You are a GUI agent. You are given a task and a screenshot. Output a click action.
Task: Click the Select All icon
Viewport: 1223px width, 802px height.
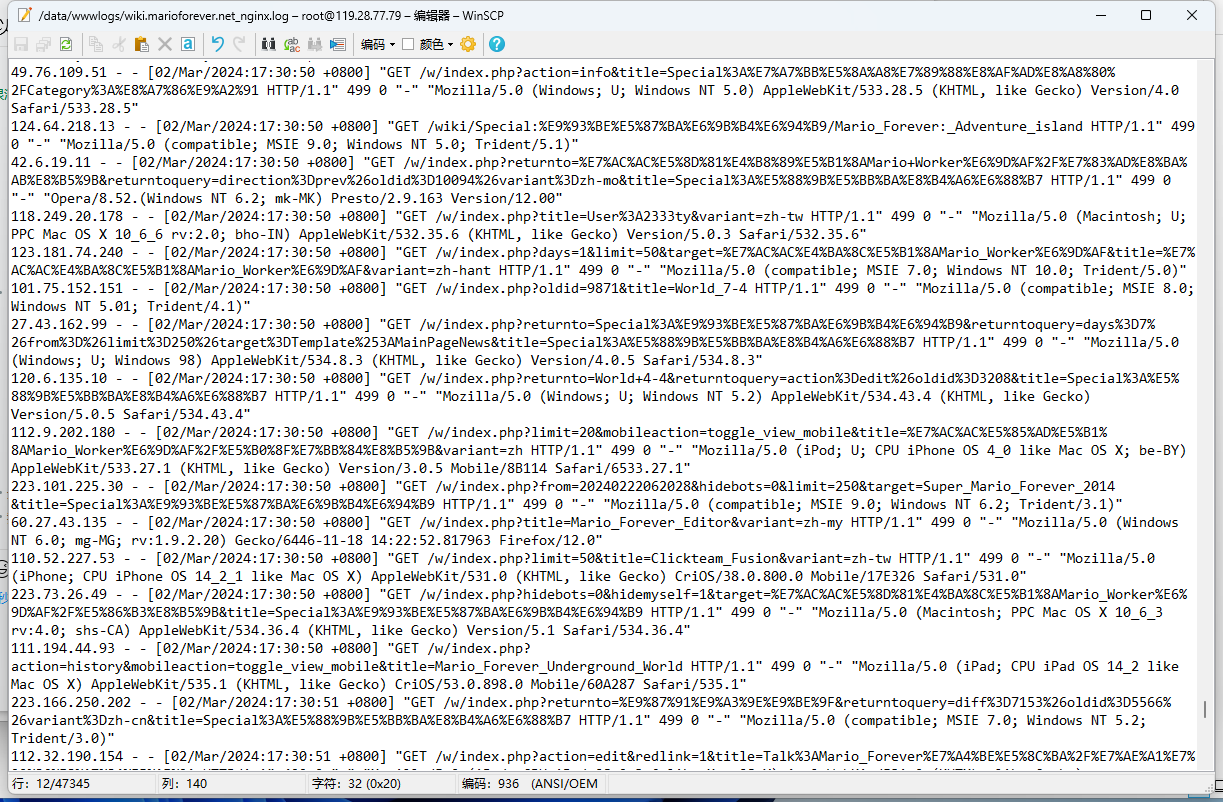187,44
